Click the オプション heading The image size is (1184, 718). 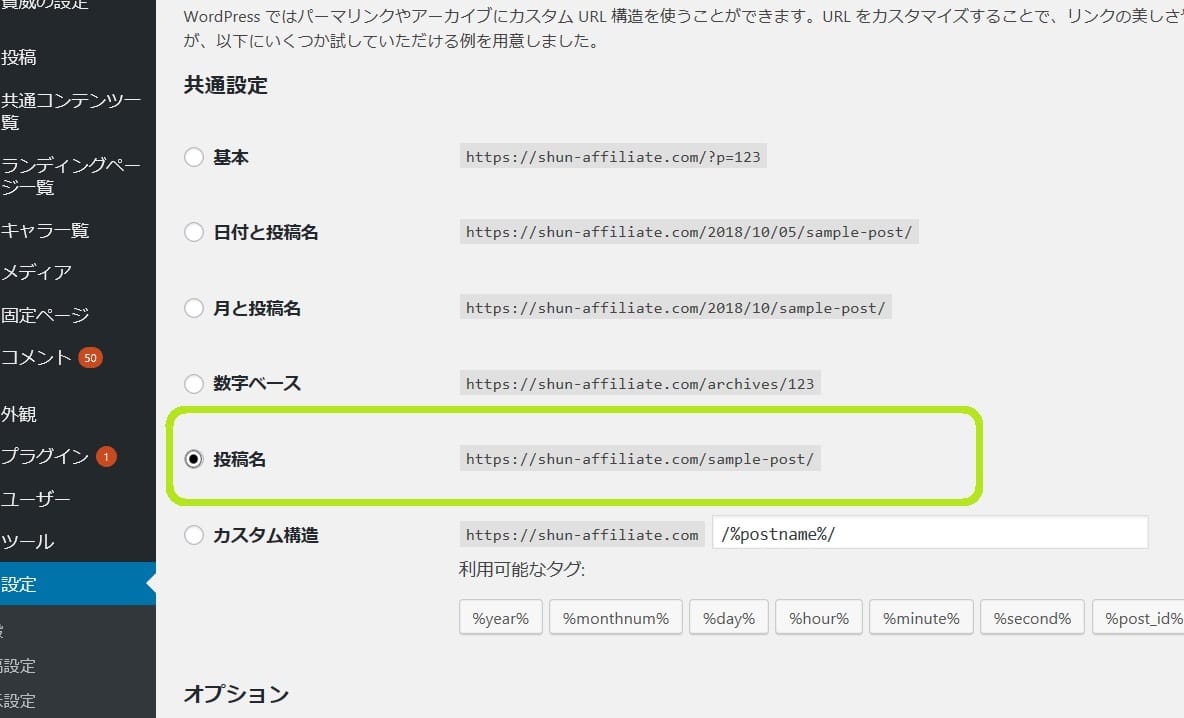click(x=236, y=694)
